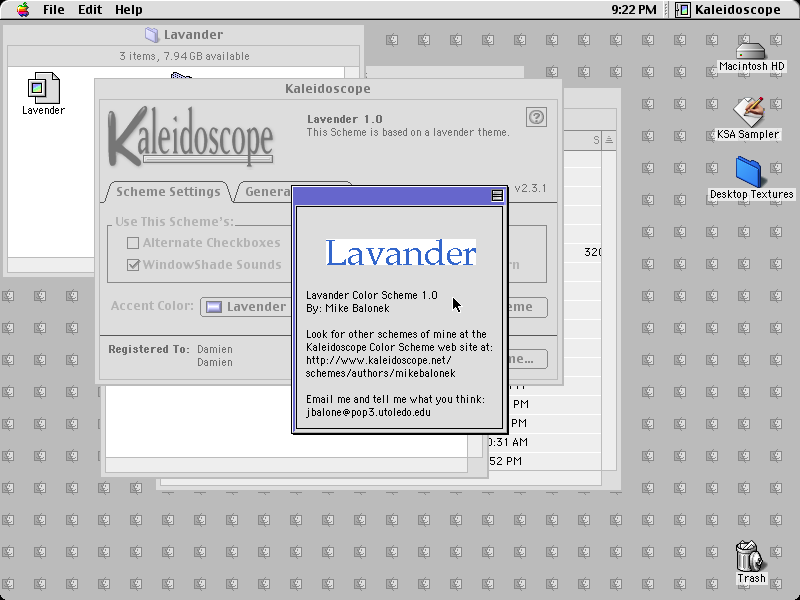Open the Kaleidoscope application menu

click(728, 10)
